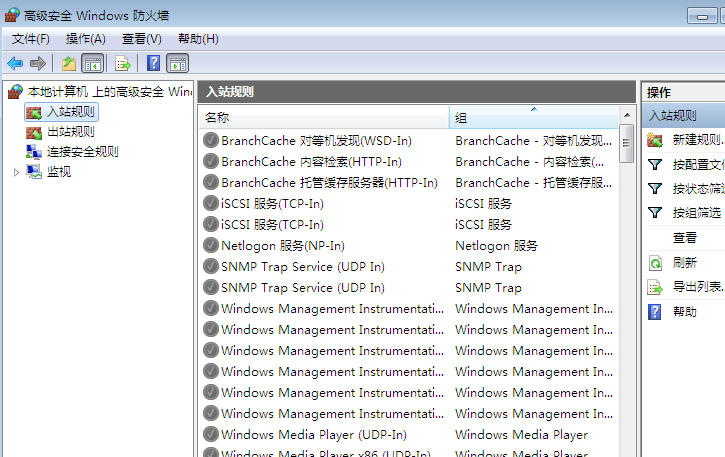The image size is (725, 457).
Task: Click the app icon in the title bar
Action: (x=12, y=15)
